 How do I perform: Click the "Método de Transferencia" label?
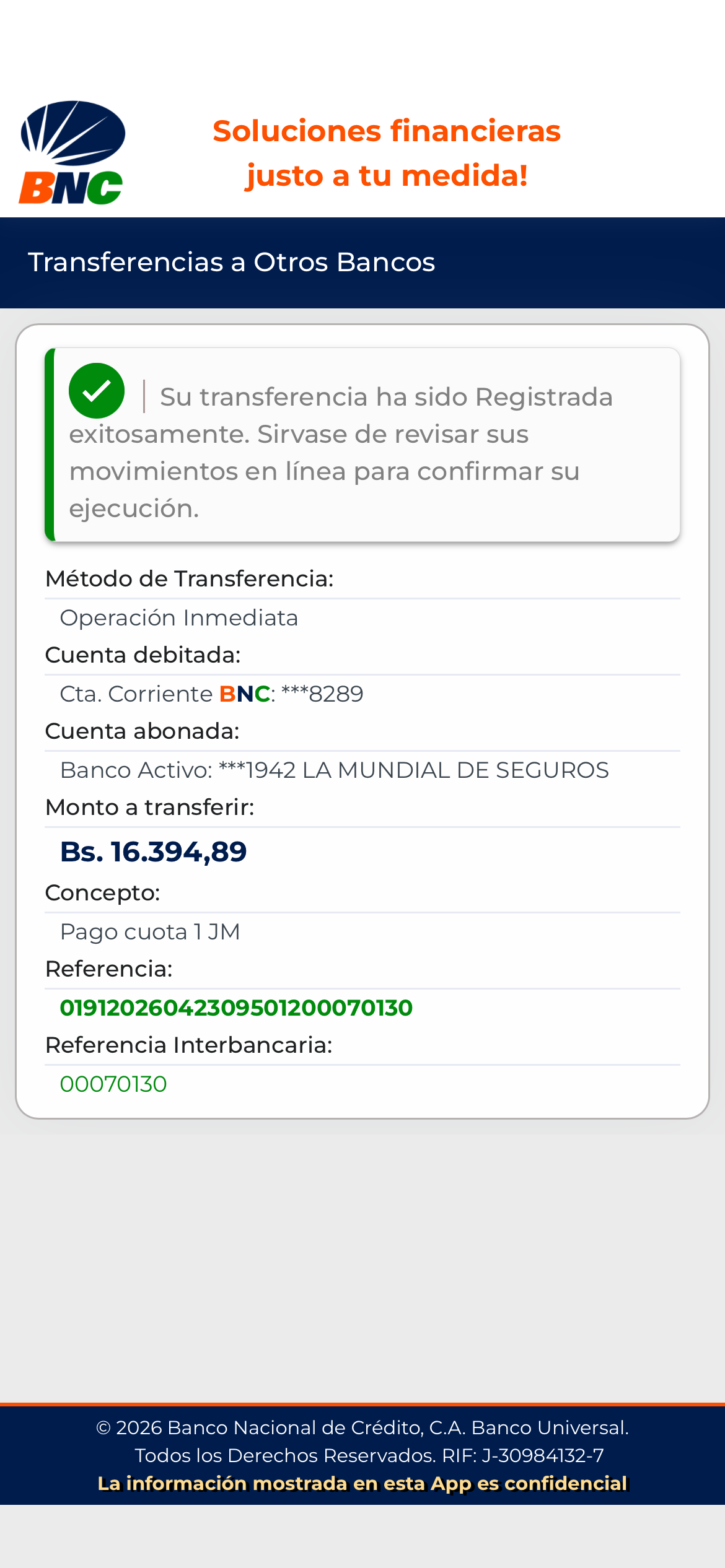(x=189, y=578)
